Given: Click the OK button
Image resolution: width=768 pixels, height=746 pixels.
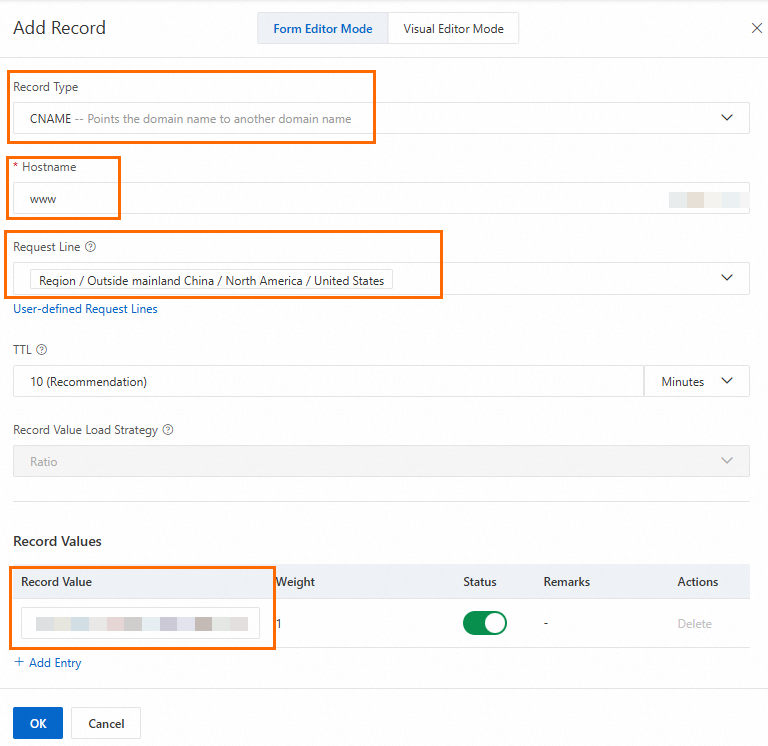Looking at the screenshot, I should [x=38, y=723].
